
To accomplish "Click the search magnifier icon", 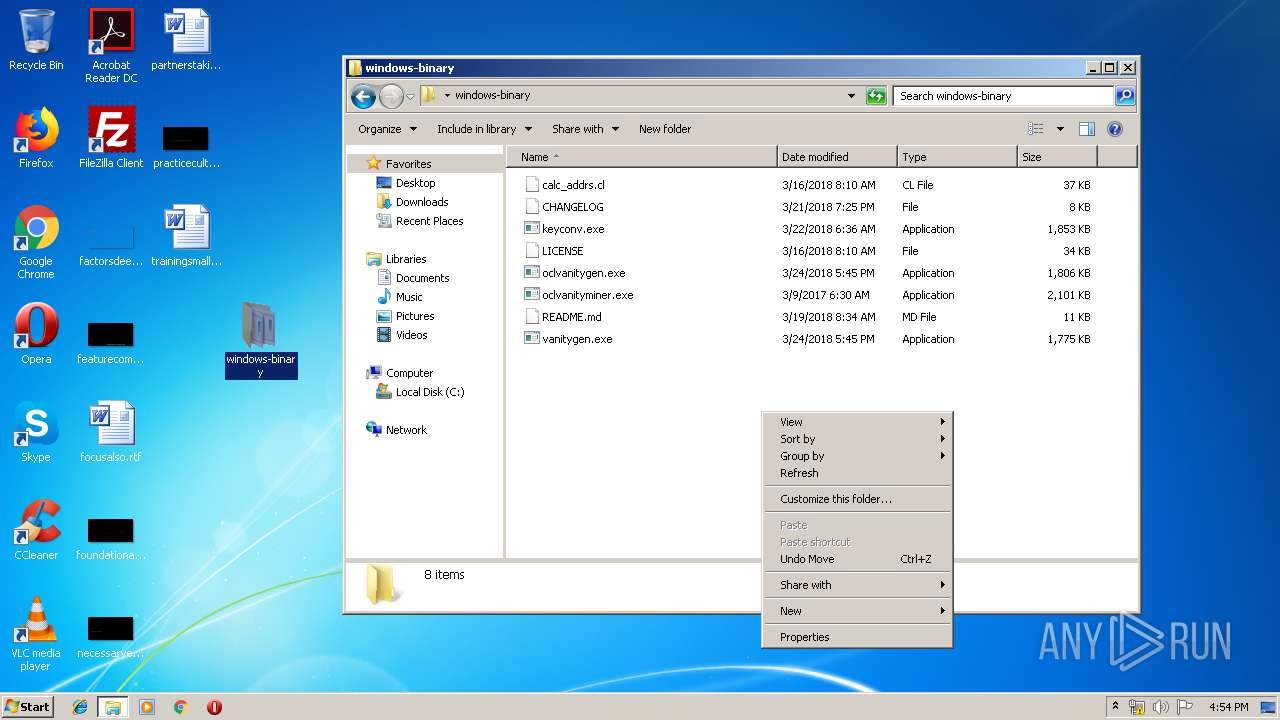I will (1125, 96).
